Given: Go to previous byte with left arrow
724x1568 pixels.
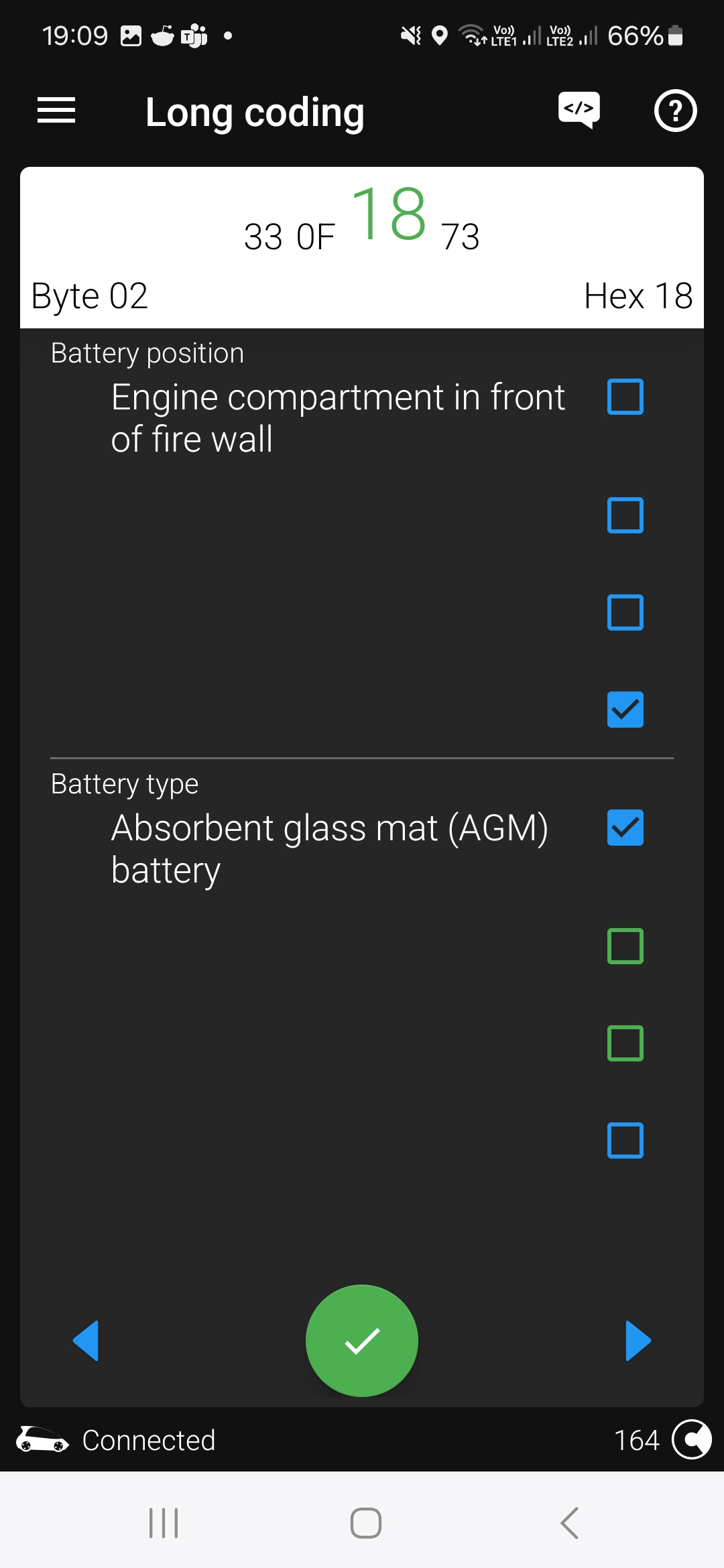Looking at the screenshot, I should [x=86, y=1341].
